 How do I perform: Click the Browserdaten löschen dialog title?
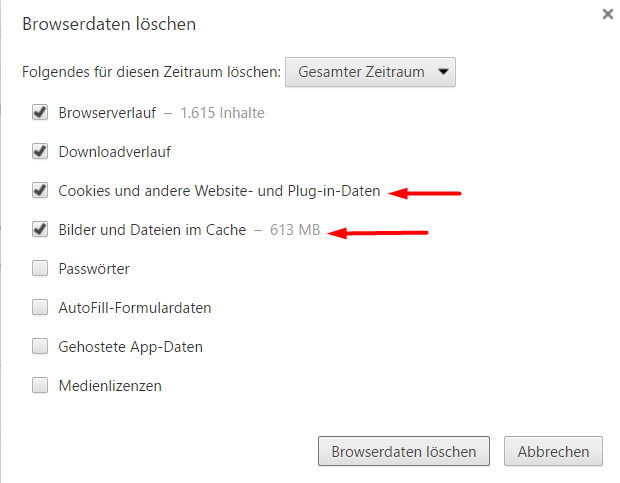[109, 23]
